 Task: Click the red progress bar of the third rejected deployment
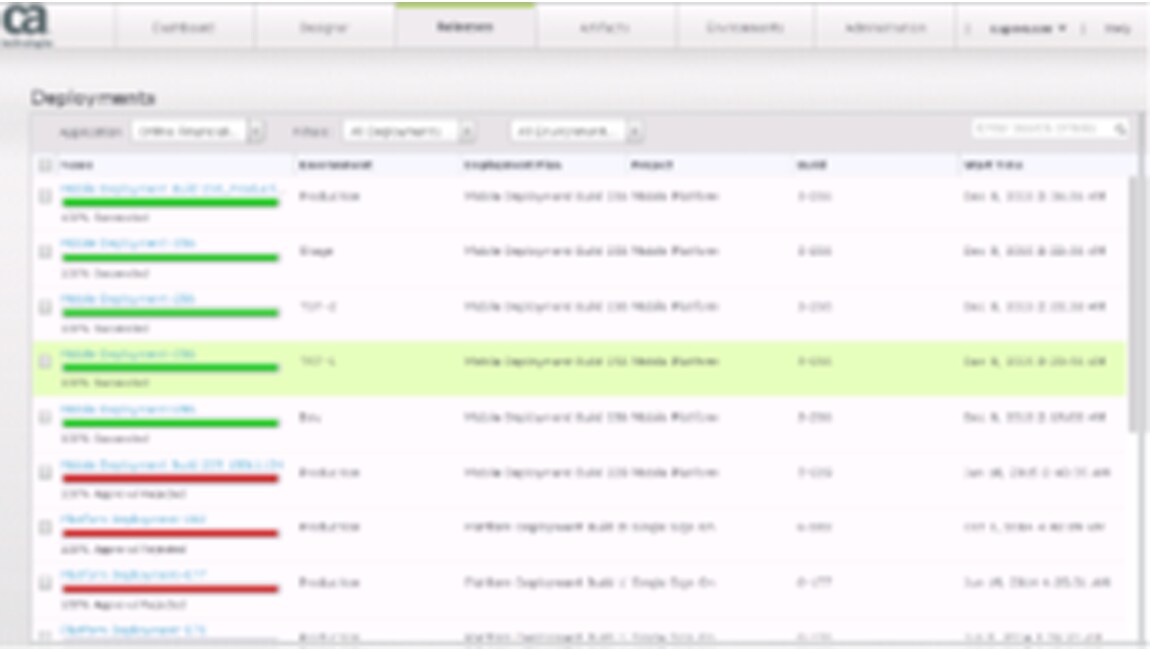pos(170,589)
